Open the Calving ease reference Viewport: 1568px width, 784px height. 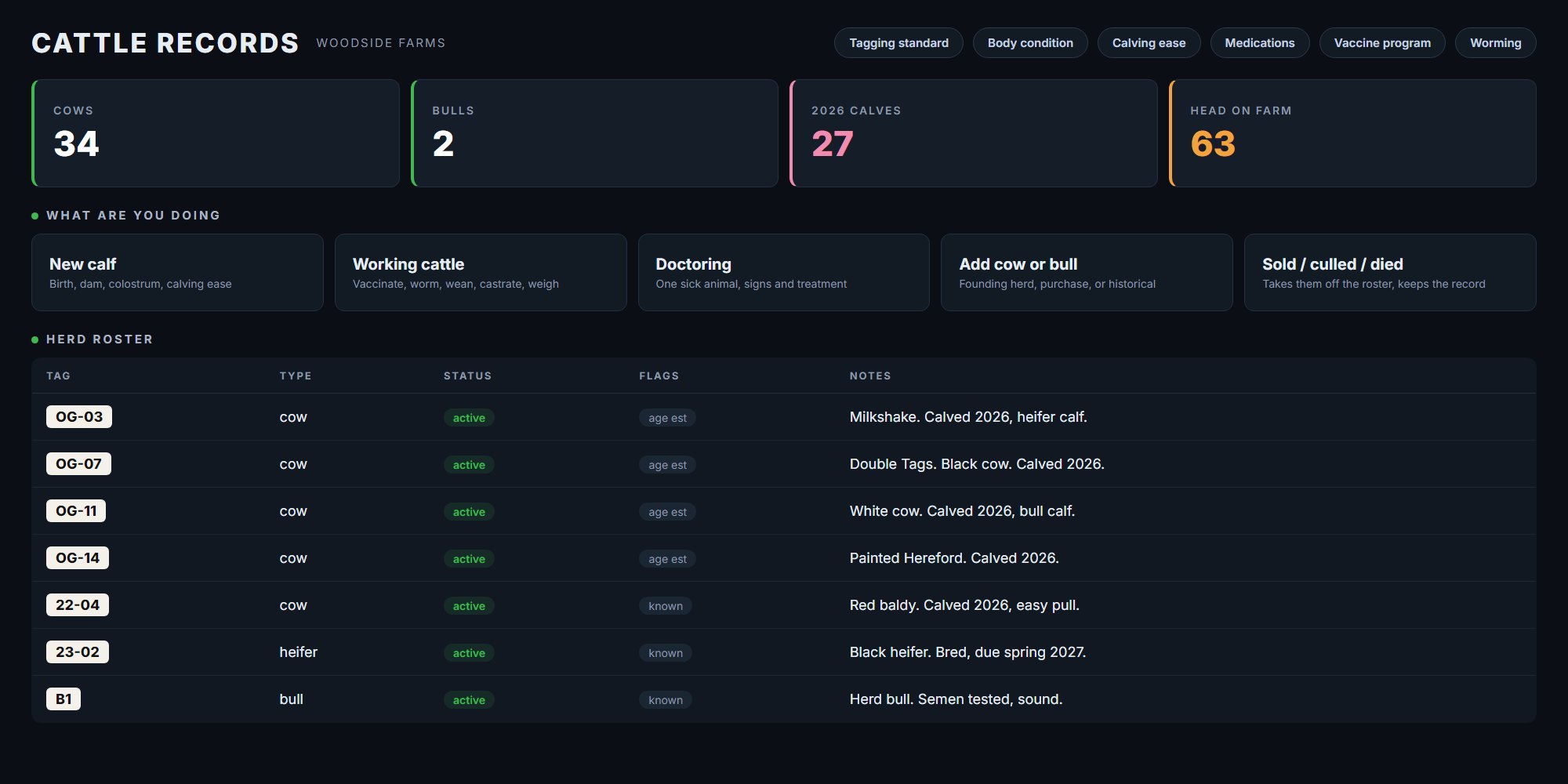point(1149,43)
